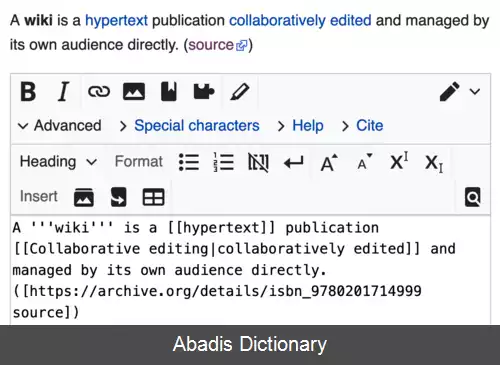Insert a reference with the bookmark icon
500x365 pixels.
click(169, 91)
